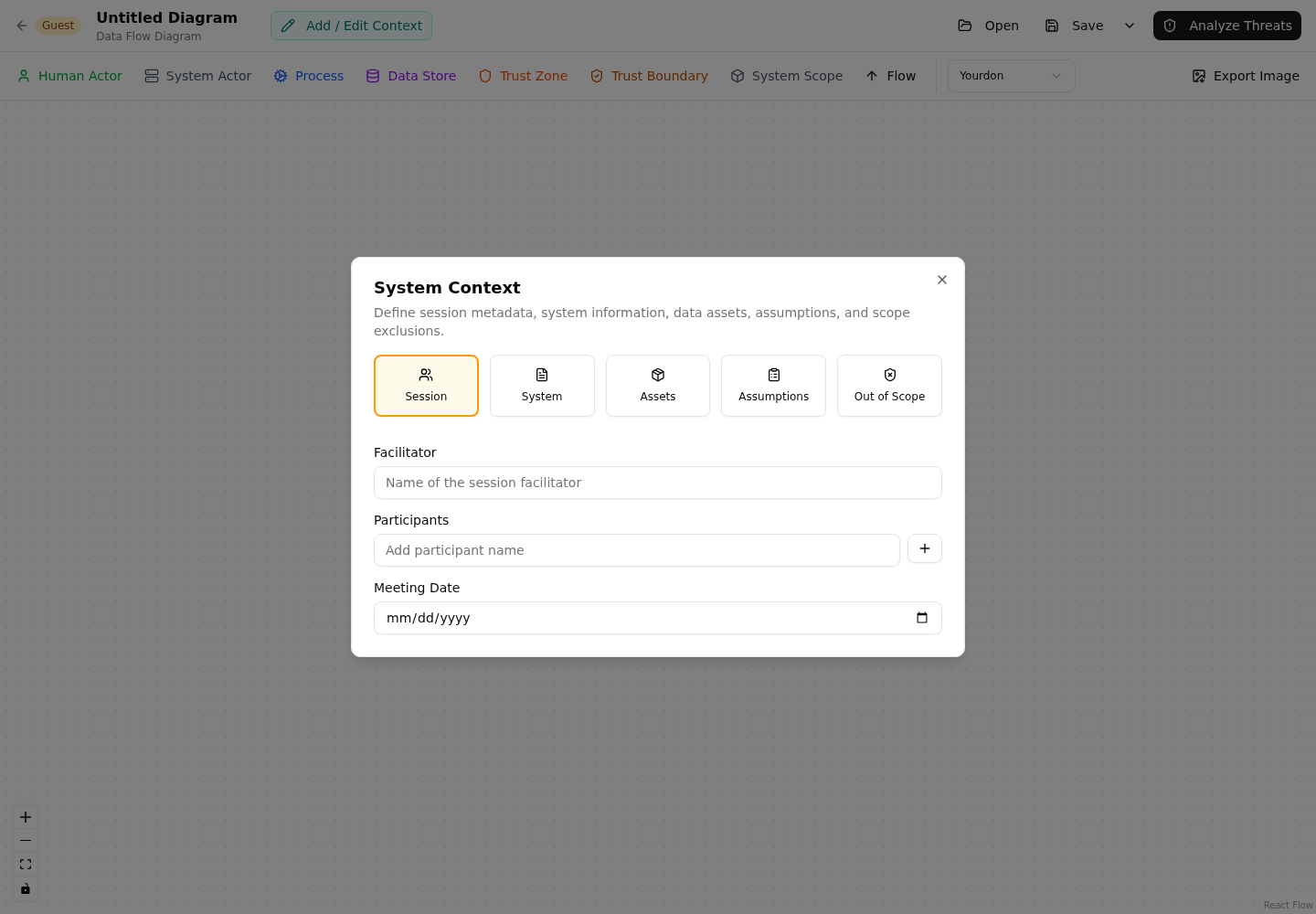Select the Flow tool
The height and width of the screenshot is (914, 1316).
890,76
